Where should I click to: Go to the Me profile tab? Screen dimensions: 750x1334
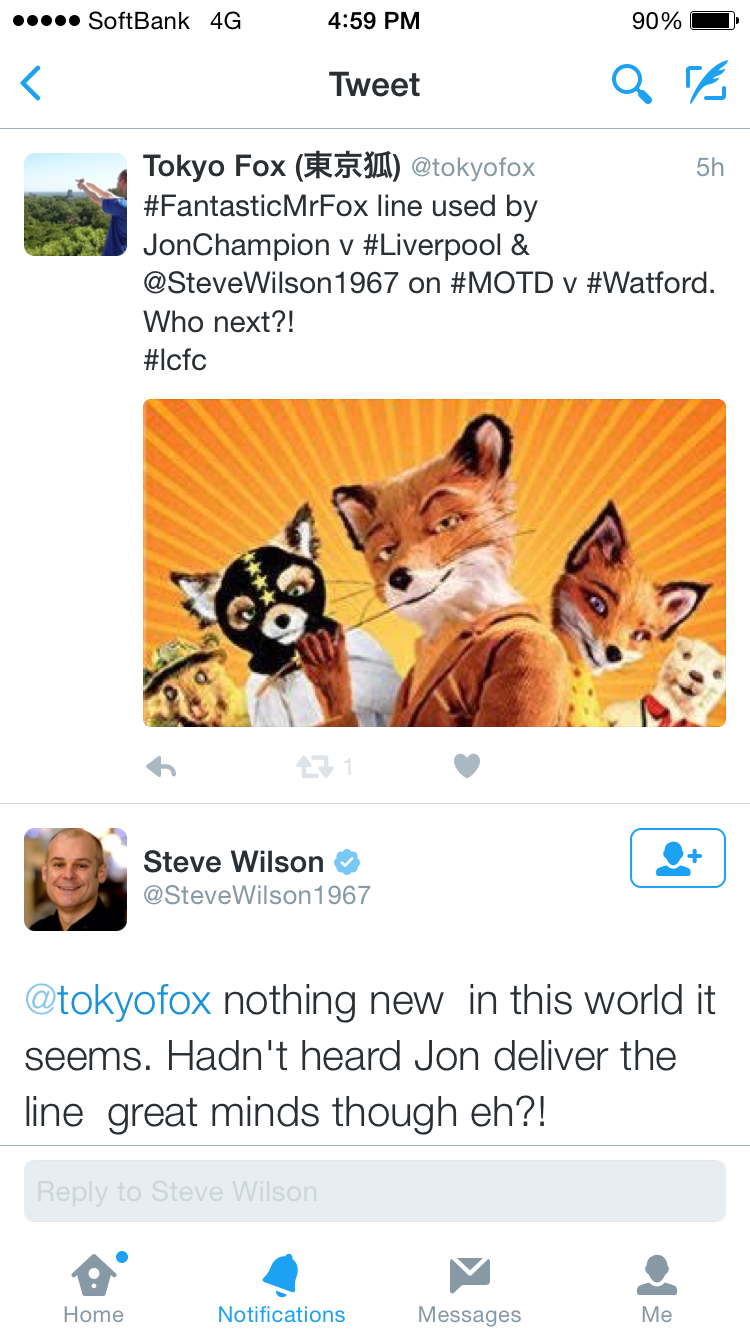click(657, 1288)
